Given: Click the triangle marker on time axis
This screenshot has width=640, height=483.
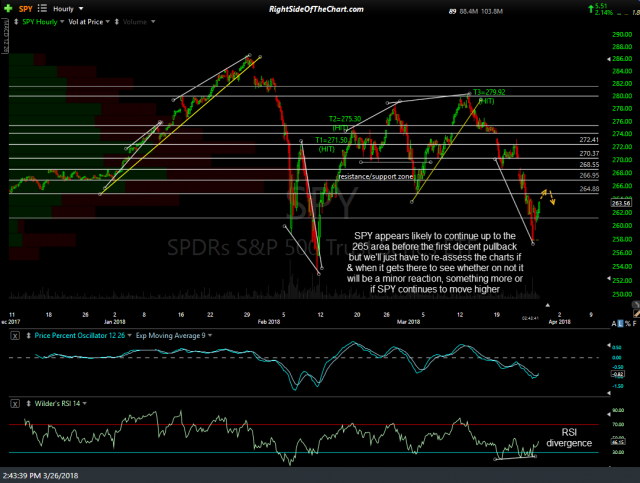Looking at the screenshot, I should (x=547, y=305).
